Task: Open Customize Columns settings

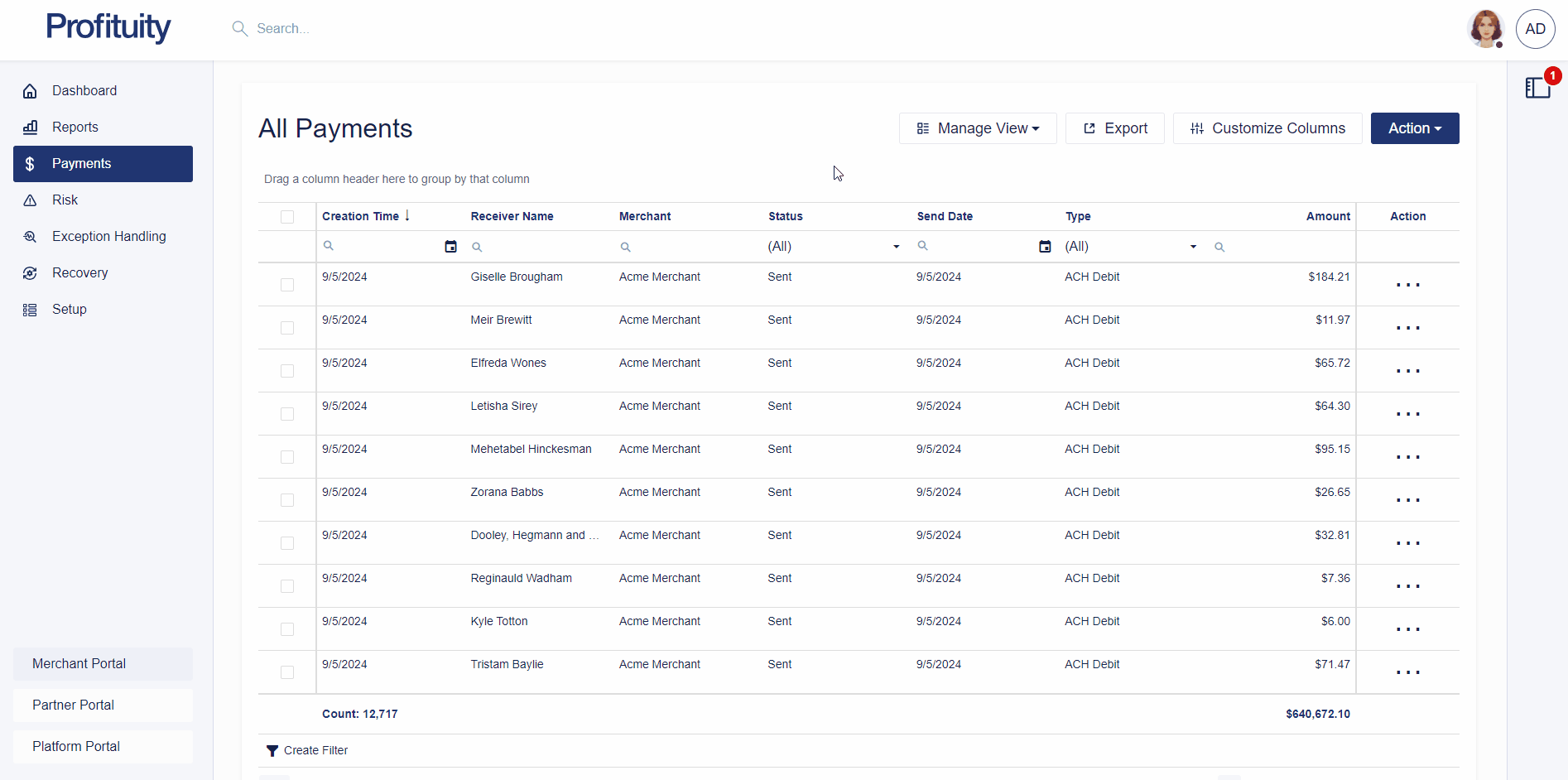Action: click(x=1267, y=128)
